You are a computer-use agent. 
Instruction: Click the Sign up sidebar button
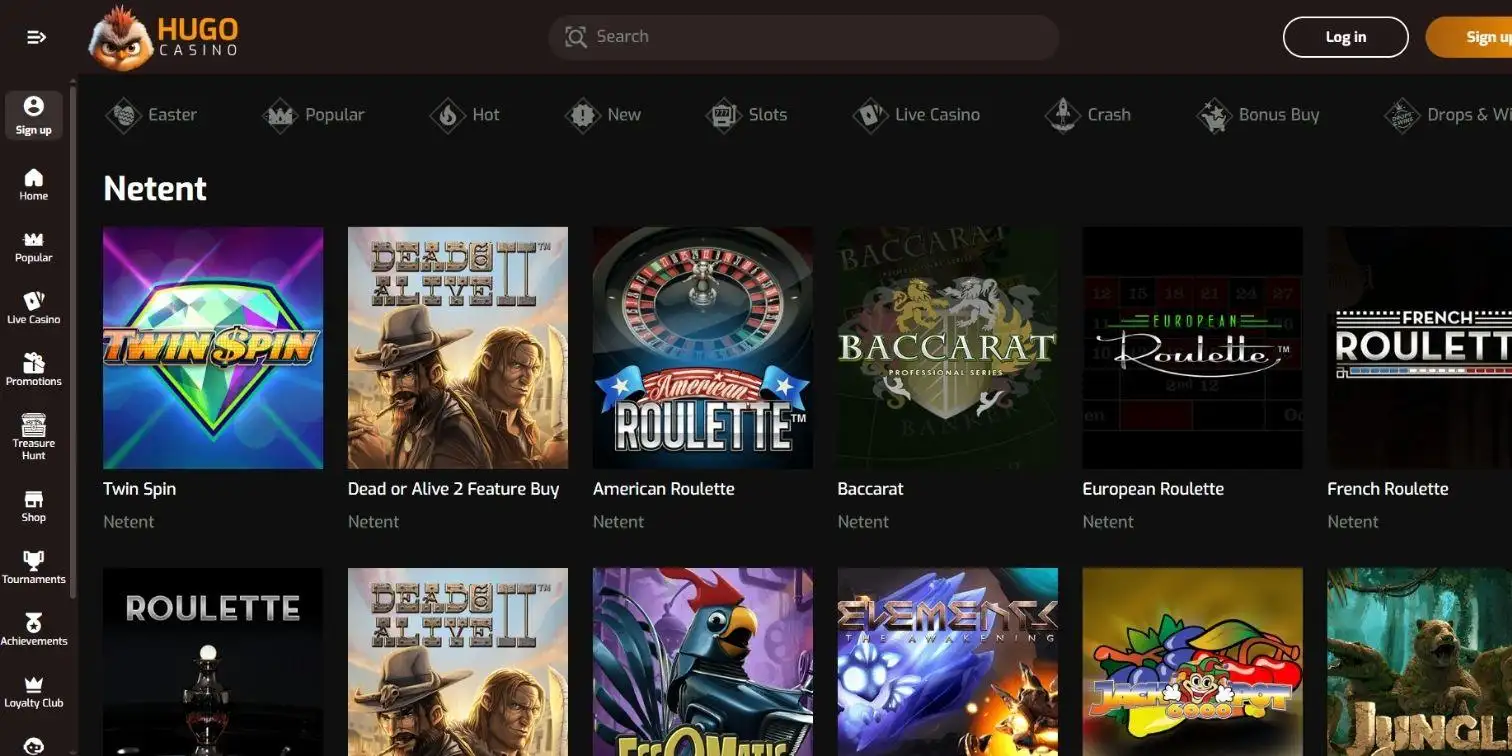tap(34, 116)
